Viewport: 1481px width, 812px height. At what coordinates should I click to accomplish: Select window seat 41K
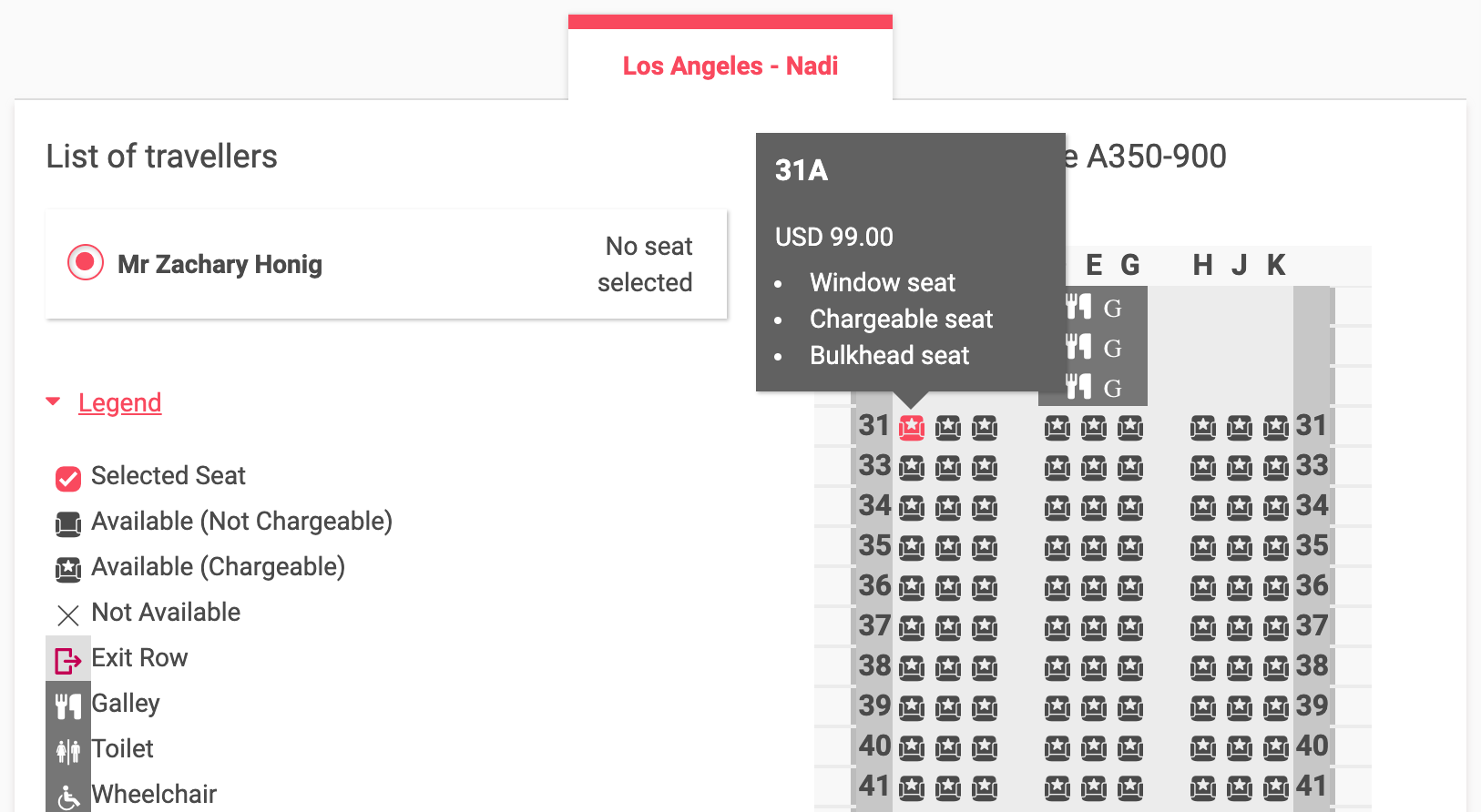click(x=1276, y=787)
